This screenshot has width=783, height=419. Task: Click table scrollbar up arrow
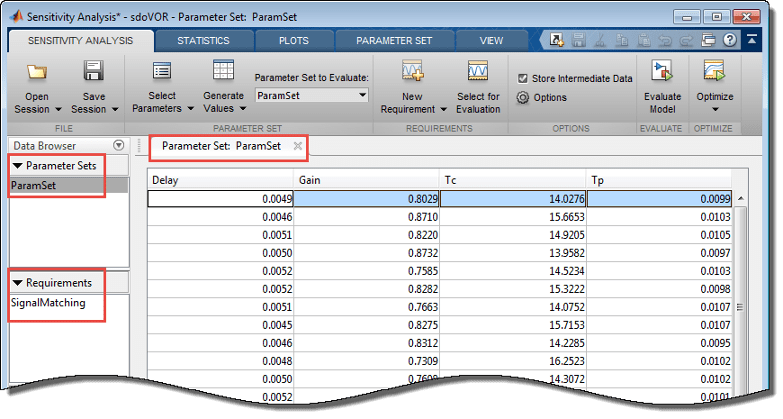pyautogui.click(x=741, y=198)
